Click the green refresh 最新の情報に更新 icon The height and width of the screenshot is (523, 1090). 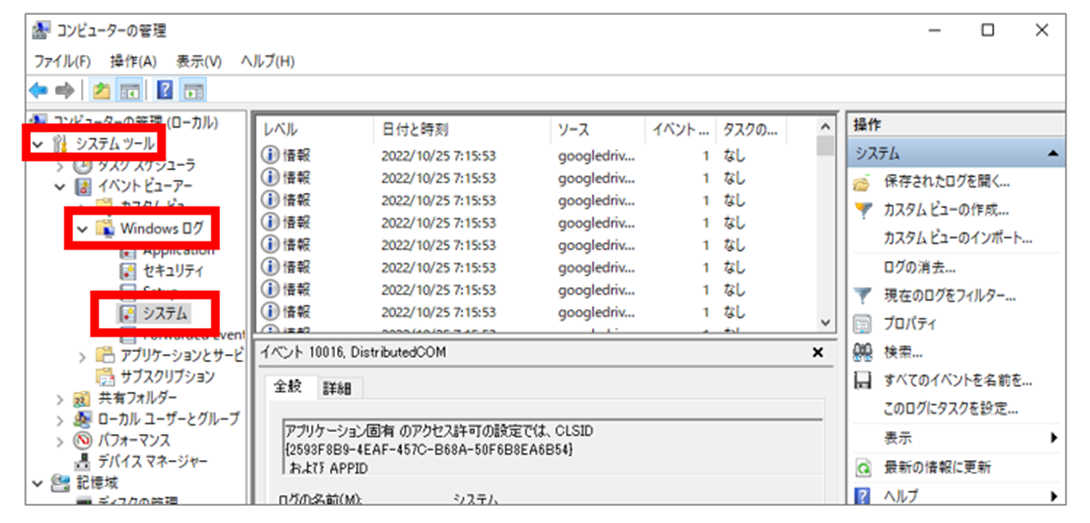pyautogui.click(x=863, y=467)
